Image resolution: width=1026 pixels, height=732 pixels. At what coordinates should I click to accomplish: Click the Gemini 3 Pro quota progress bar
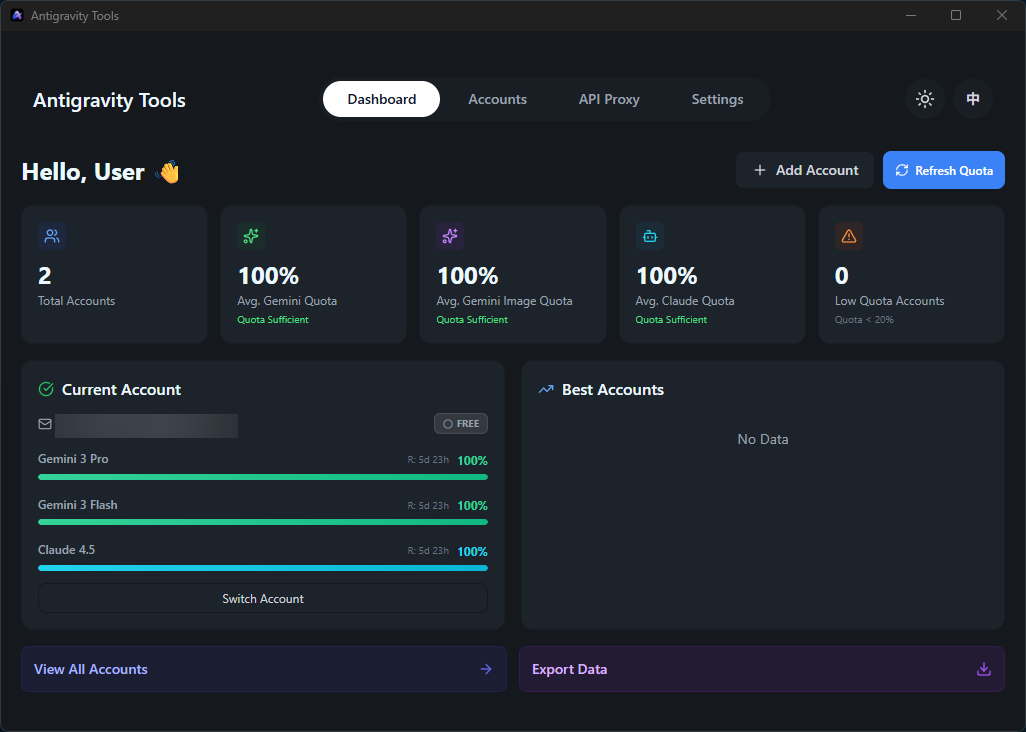263,477
